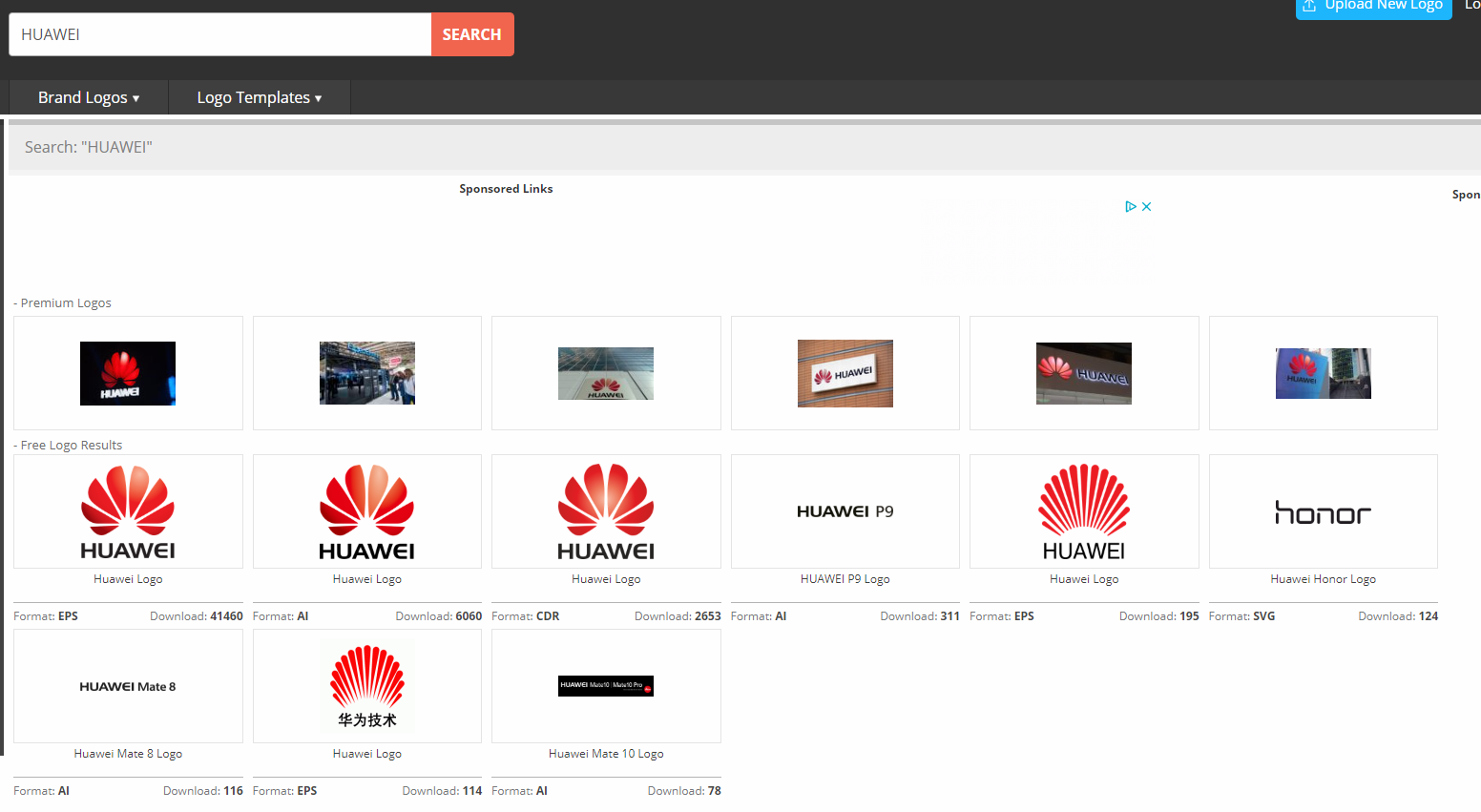Click the 'Download: 114' text
Viewport: 1481px width, 812px height.
[442, 791]
